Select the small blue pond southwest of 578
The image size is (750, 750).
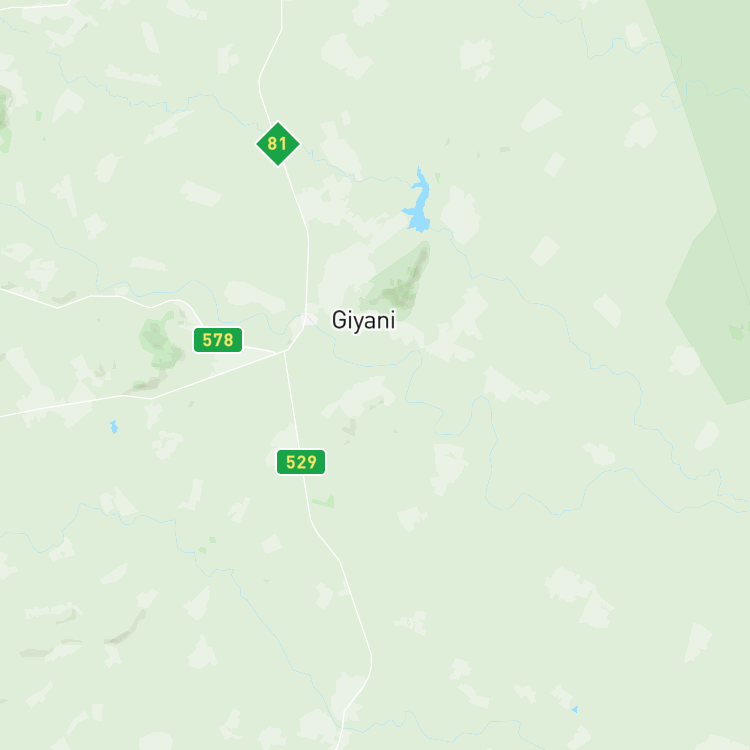114,426
